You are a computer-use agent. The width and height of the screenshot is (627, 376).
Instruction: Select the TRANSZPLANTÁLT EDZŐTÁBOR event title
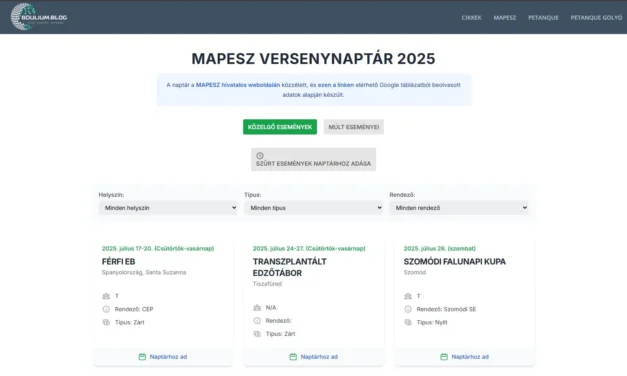pyautogui.click(x=290, y=267)
